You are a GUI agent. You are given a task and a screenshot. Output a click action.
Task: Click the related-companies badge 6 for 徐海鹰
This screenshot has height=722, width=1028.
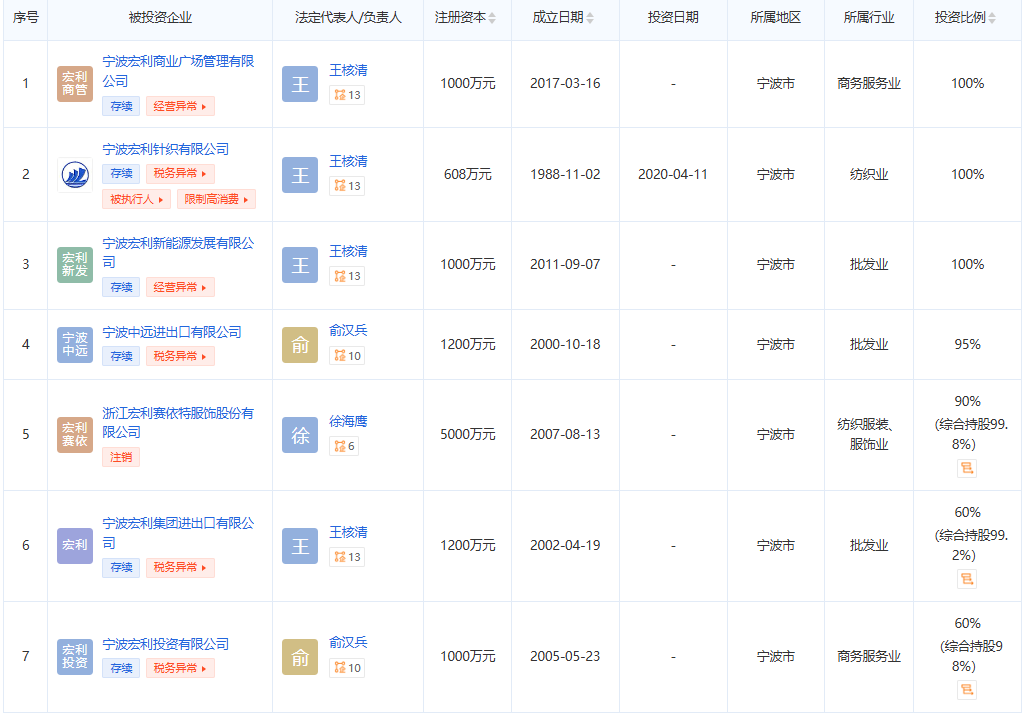[x=344, y=447]
